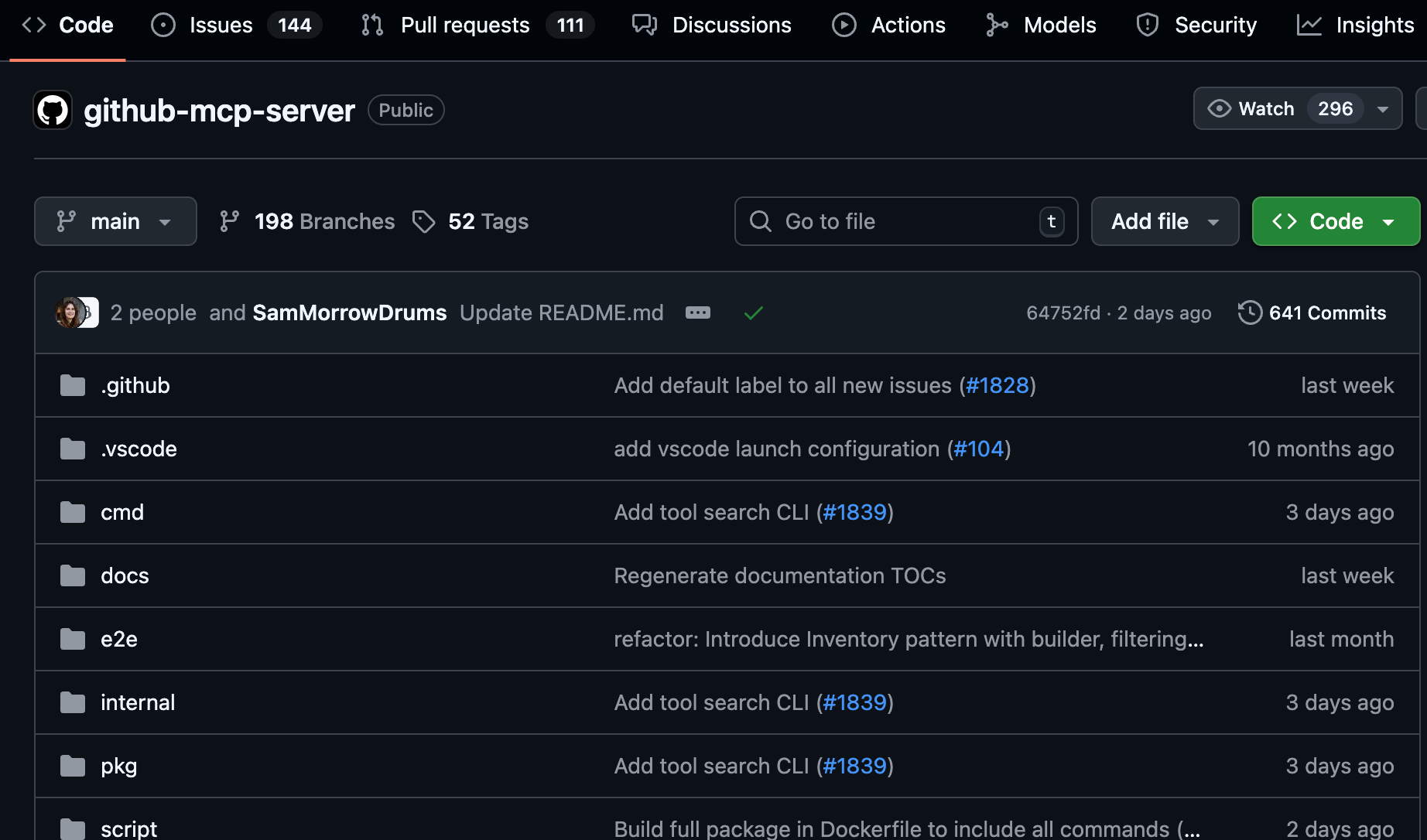Viewport: 1427px width, 840px height.
Task: Open pull request #1828 link
Action: coord(998,385)
